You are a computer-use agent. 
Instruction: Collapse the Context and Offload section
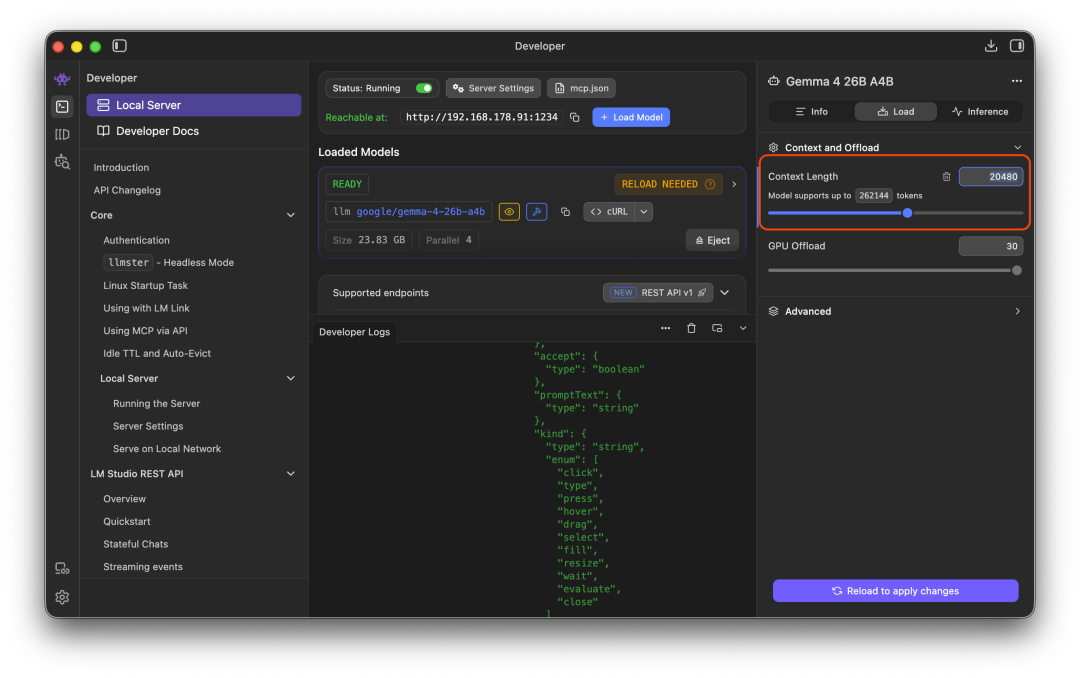[1017, 147]
